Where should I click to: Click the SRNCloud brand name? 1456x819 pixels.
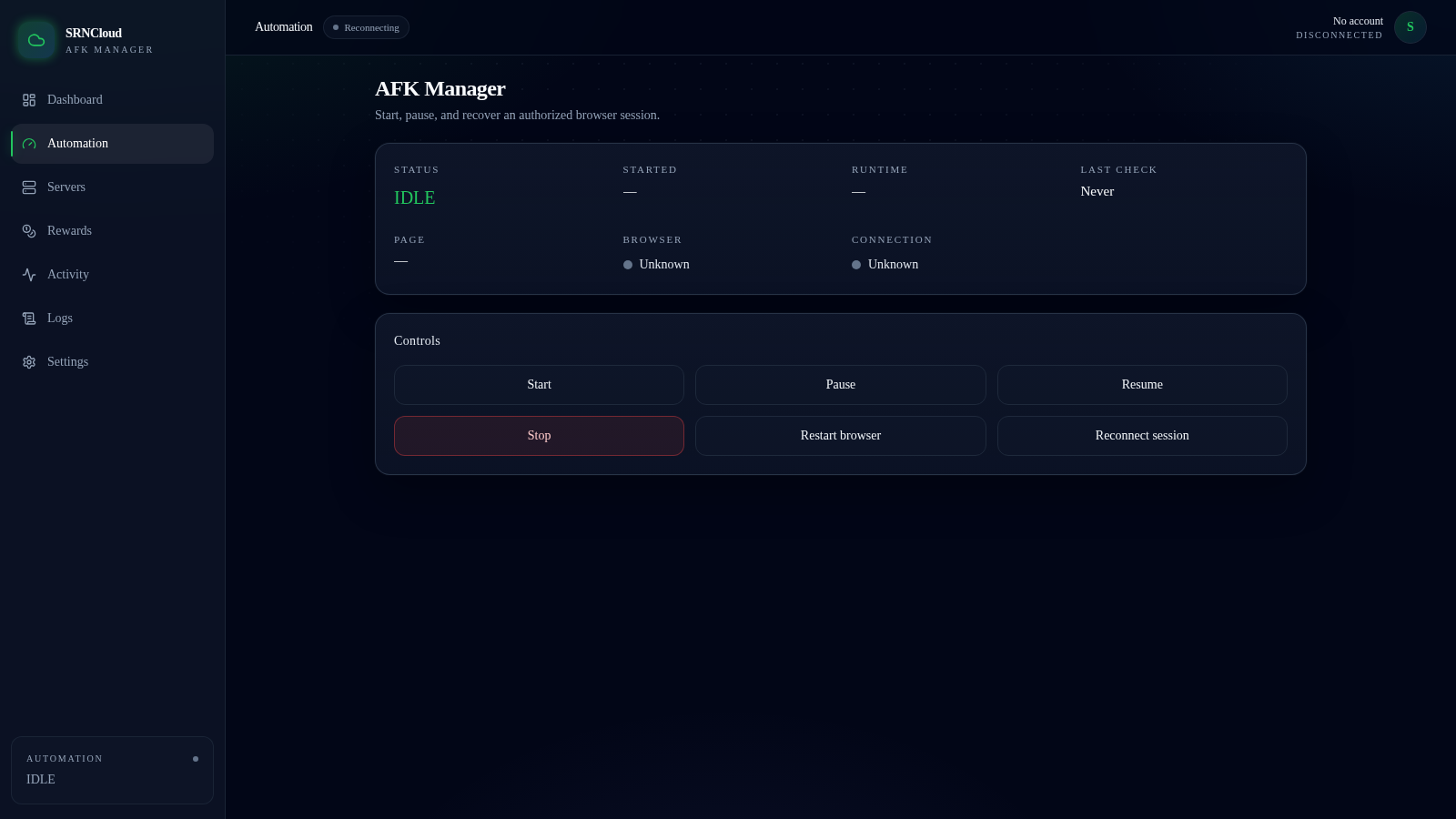(94, 33)
